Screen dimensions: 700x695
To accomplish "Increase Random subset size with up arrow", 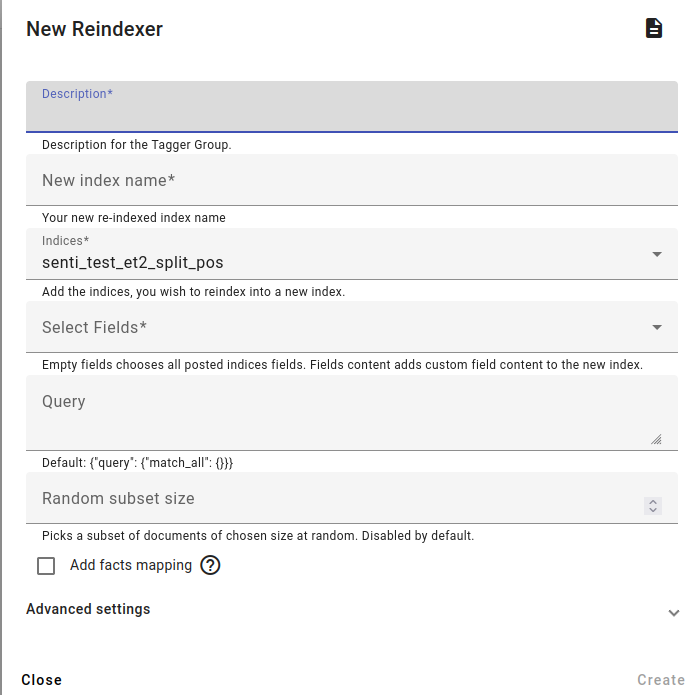I will [653, 502].
